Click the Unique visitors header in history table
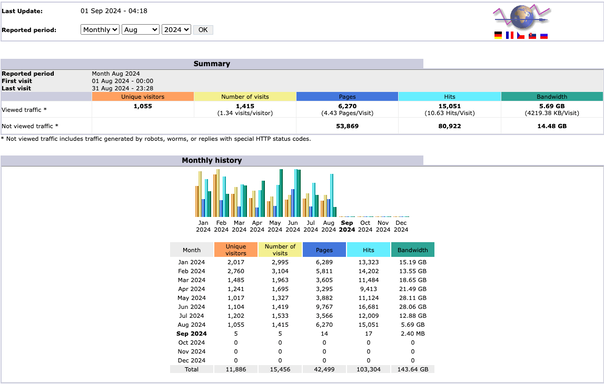Viewport: 604px width, 384px height. click(236, 250)
